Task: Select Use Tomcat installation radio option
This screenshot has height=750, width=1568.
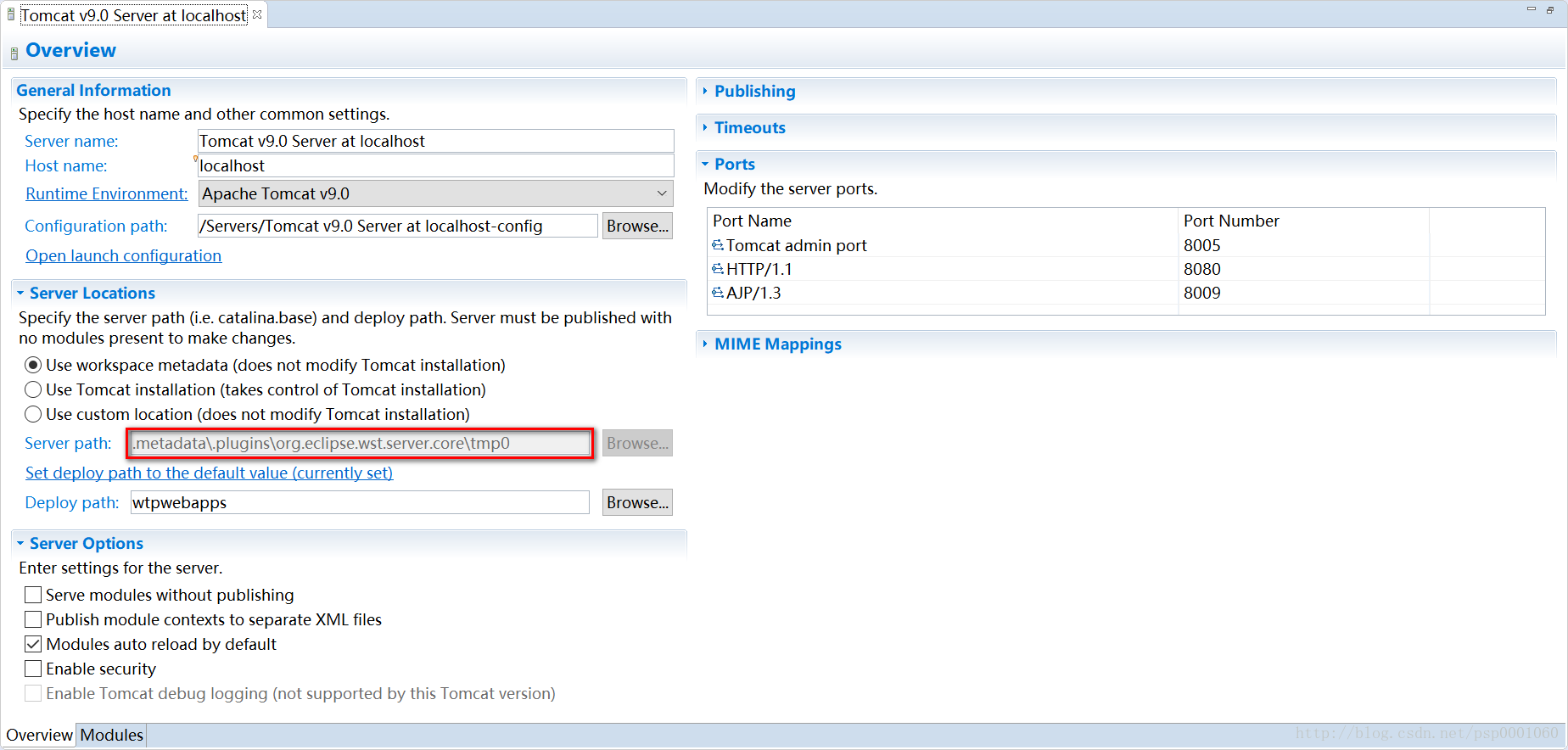Action: pos(33,389)
